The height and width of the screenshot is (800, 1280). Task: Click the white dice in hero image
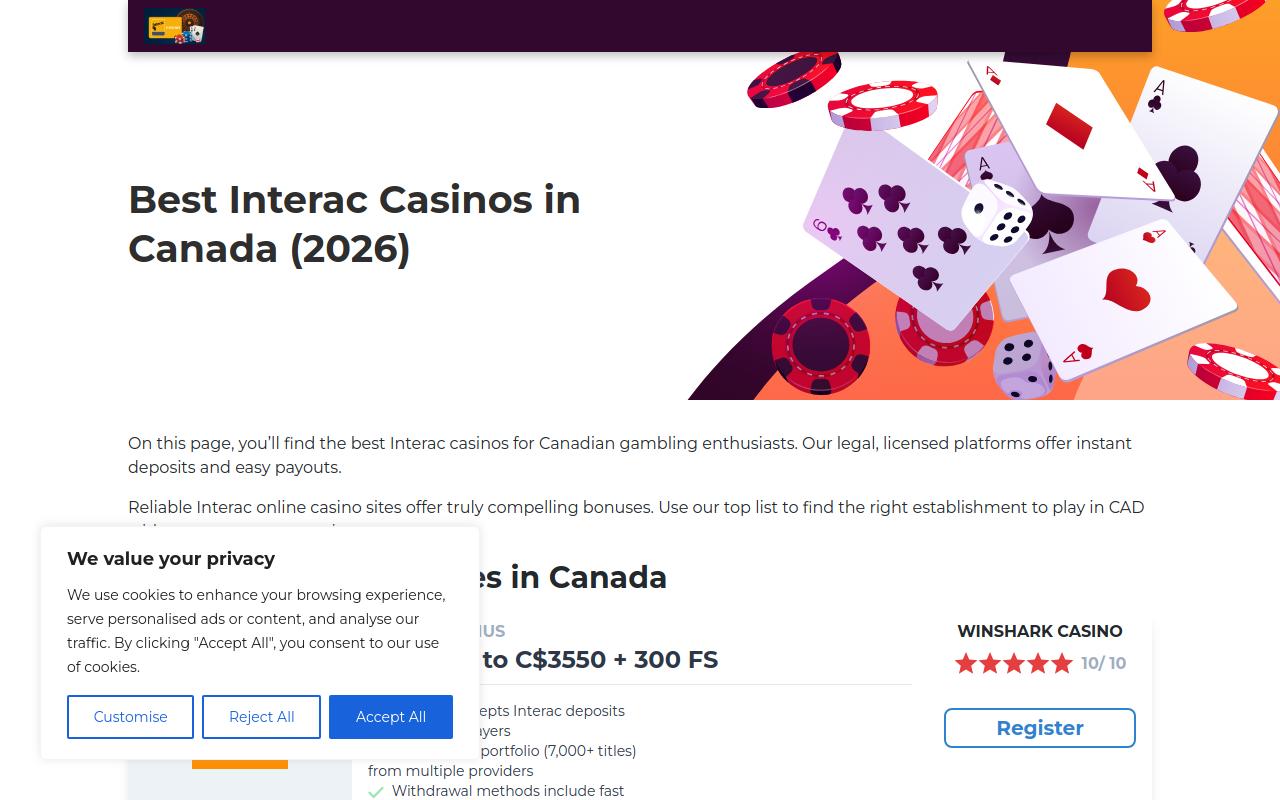point(997,213)
